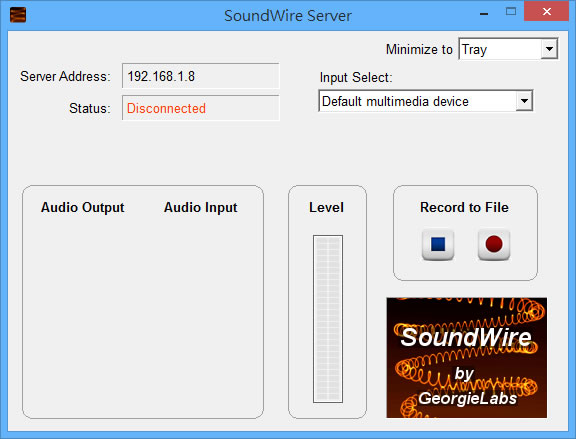
Task: Click the Level heading label
Action: [327, 208]
